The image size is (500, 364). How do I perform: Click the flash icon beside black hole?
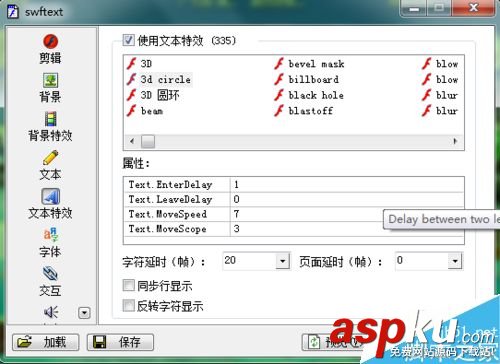(x=279, y=95)
